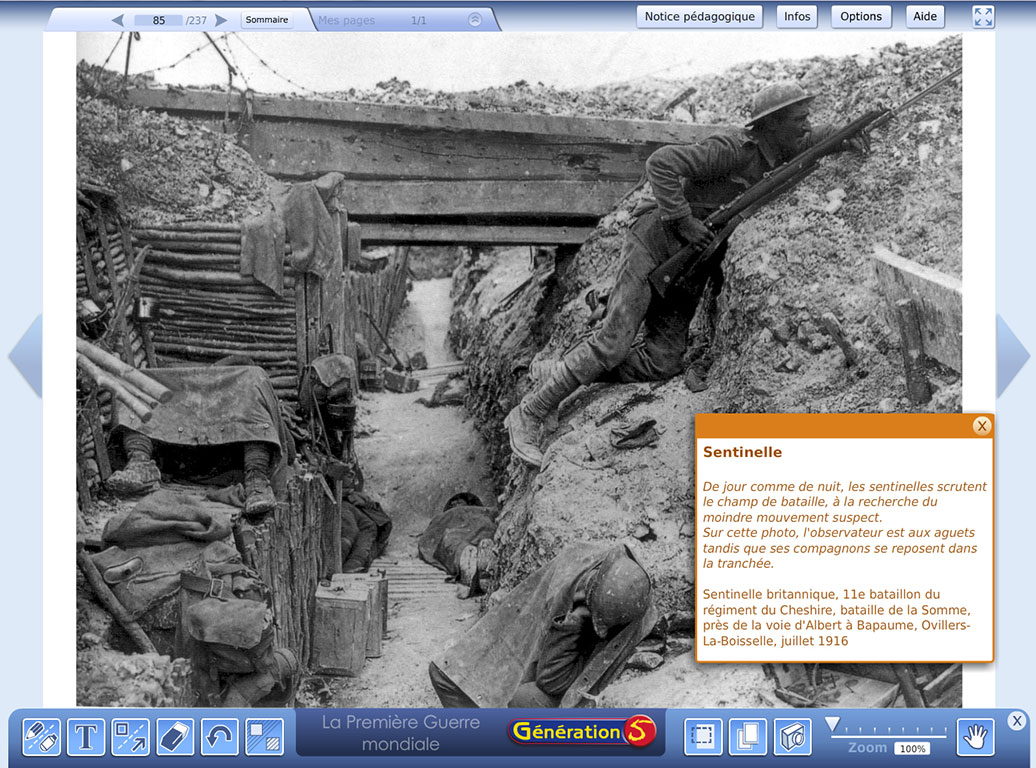The height and width of the screenshot is (768, 1036).
Task: Toggle fullscreen mode
Action: (x=983, y=17)
